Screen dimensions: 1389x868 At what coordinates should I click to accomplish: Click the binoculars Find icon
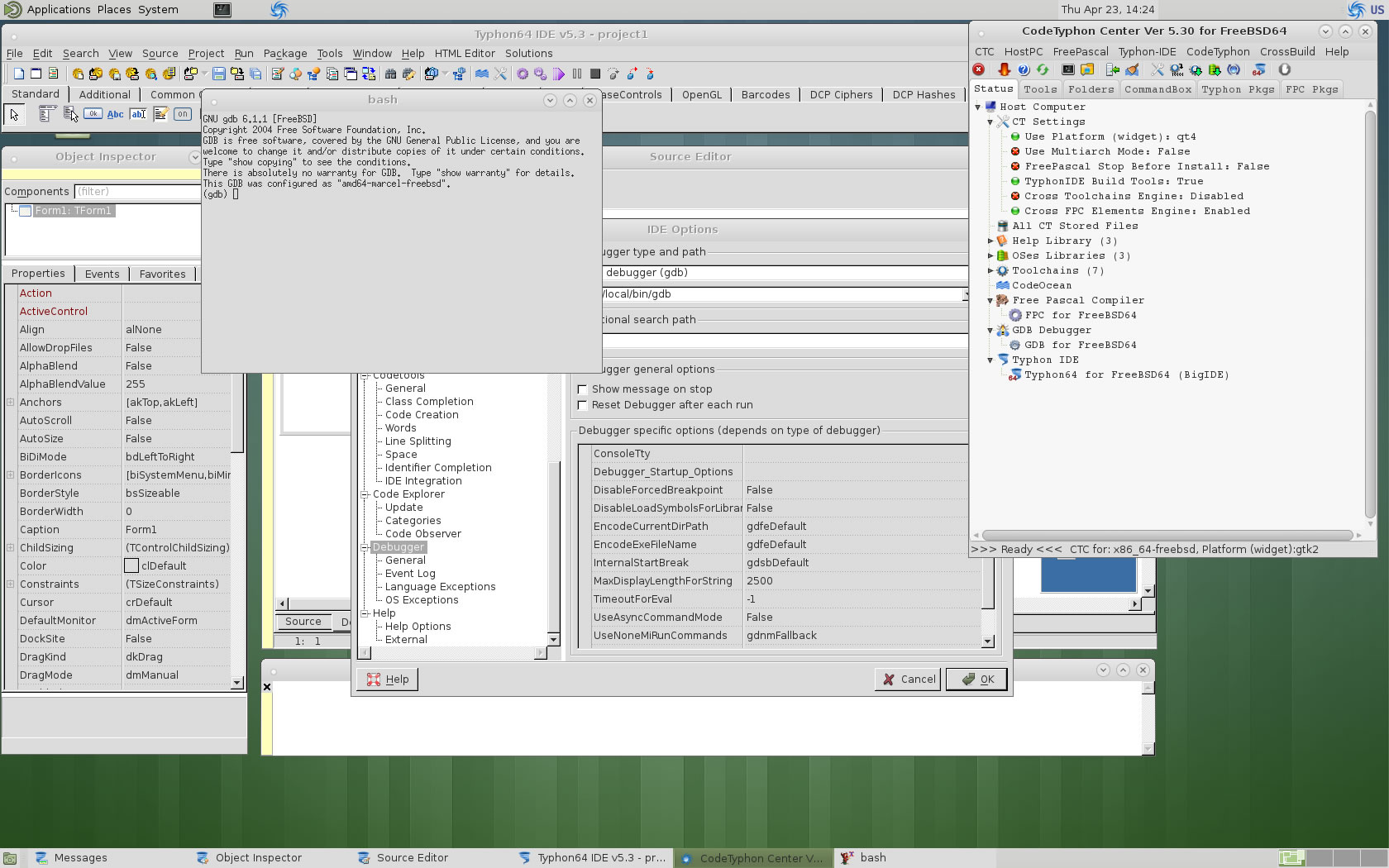click(x=390, y=74)
